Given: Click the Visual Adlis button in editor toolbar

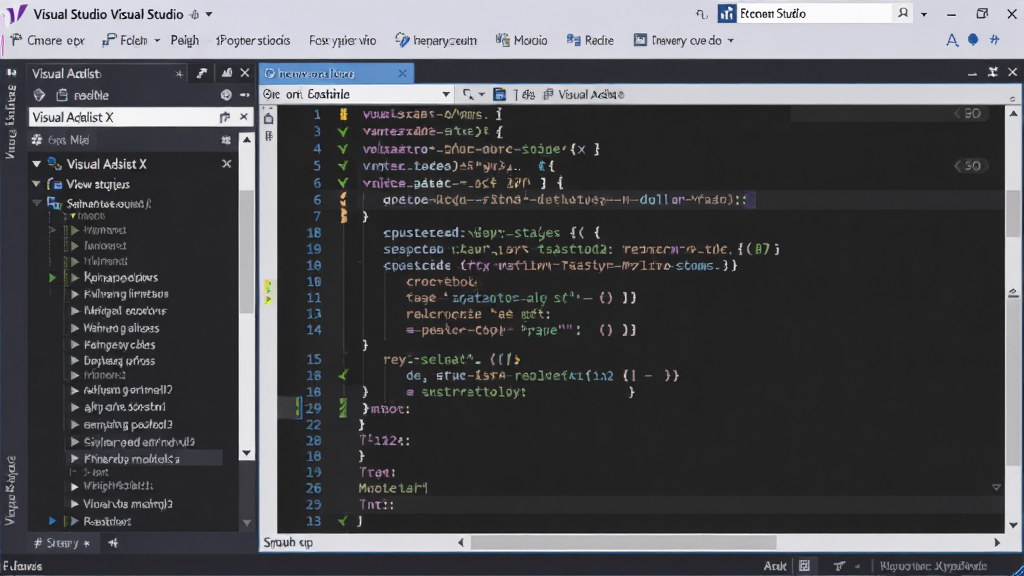Looking at the screenshot, I should tap(583, 95).
